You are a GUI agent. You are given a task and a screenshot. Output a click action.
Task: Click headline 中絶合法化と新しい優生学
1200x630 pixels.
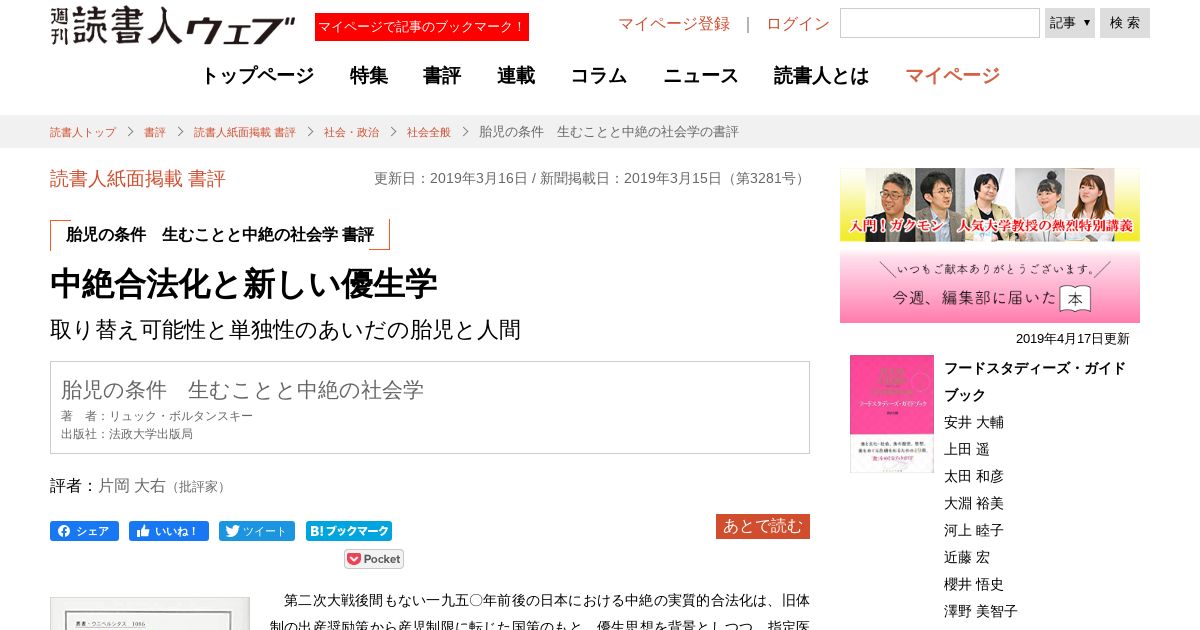point(244,285)
